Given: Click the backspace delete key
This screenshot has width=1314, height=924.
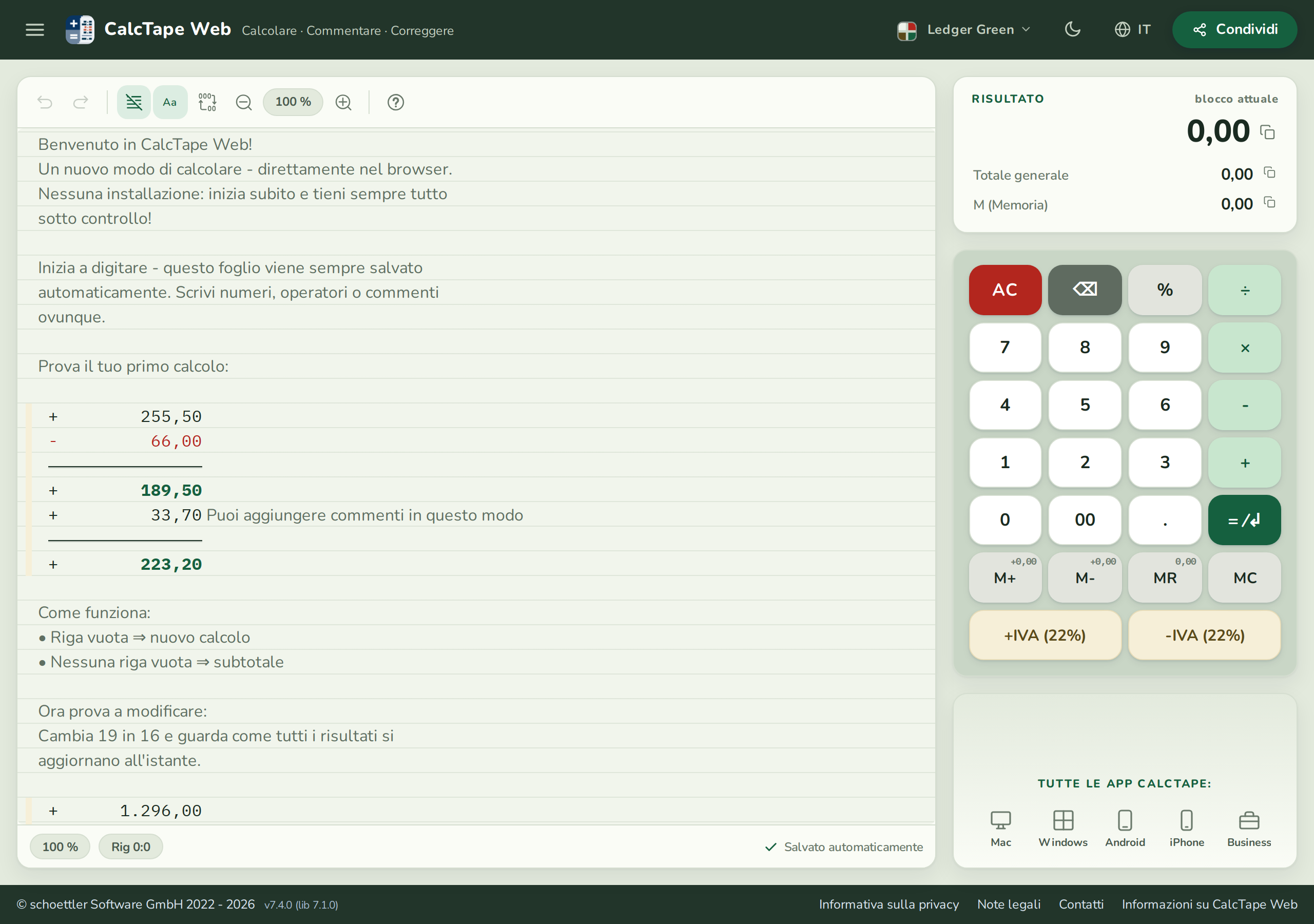Looking at the screenshot, I should pos(1085,290).
